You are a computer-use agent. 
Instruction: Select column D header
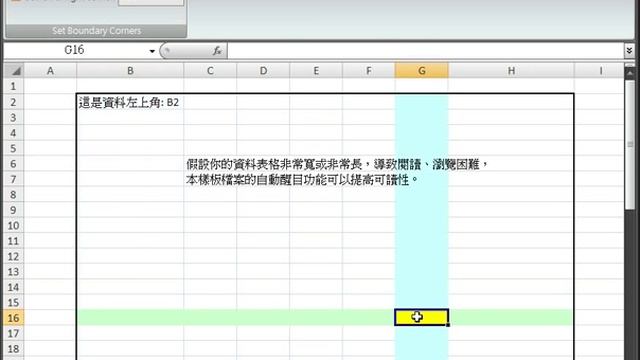point(263,71)
